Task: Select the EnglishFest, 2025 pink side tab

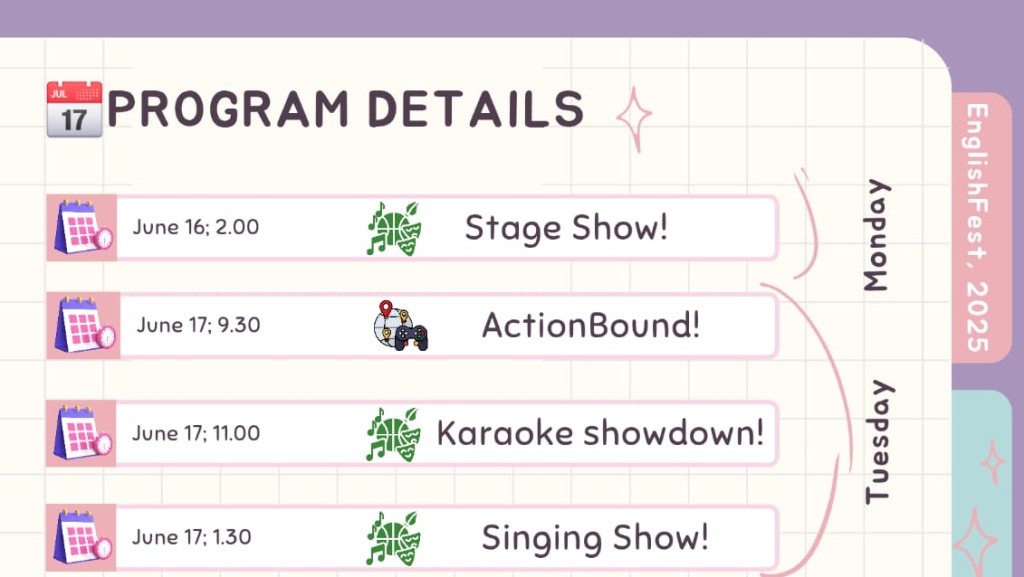Action: [981, 227]
